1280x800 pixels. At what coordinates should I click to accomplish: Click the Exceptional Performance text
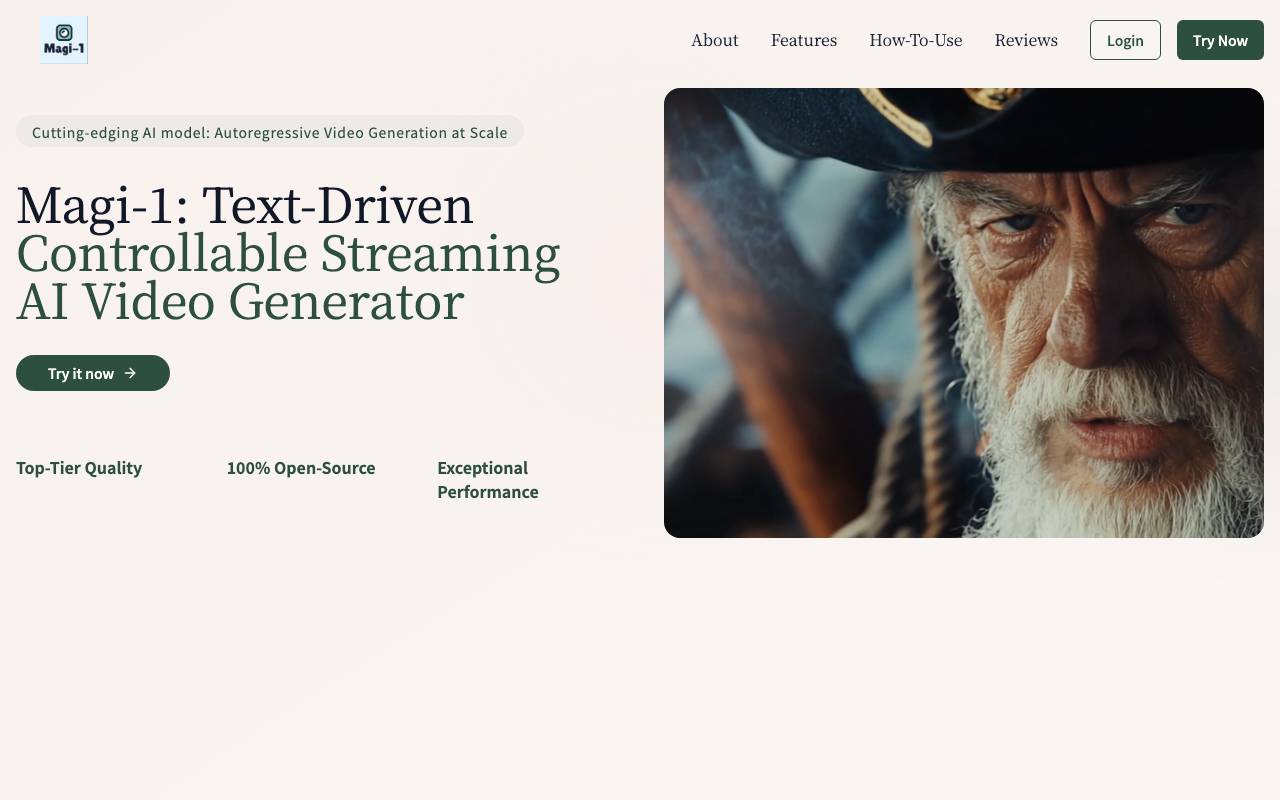click(488, 480)
